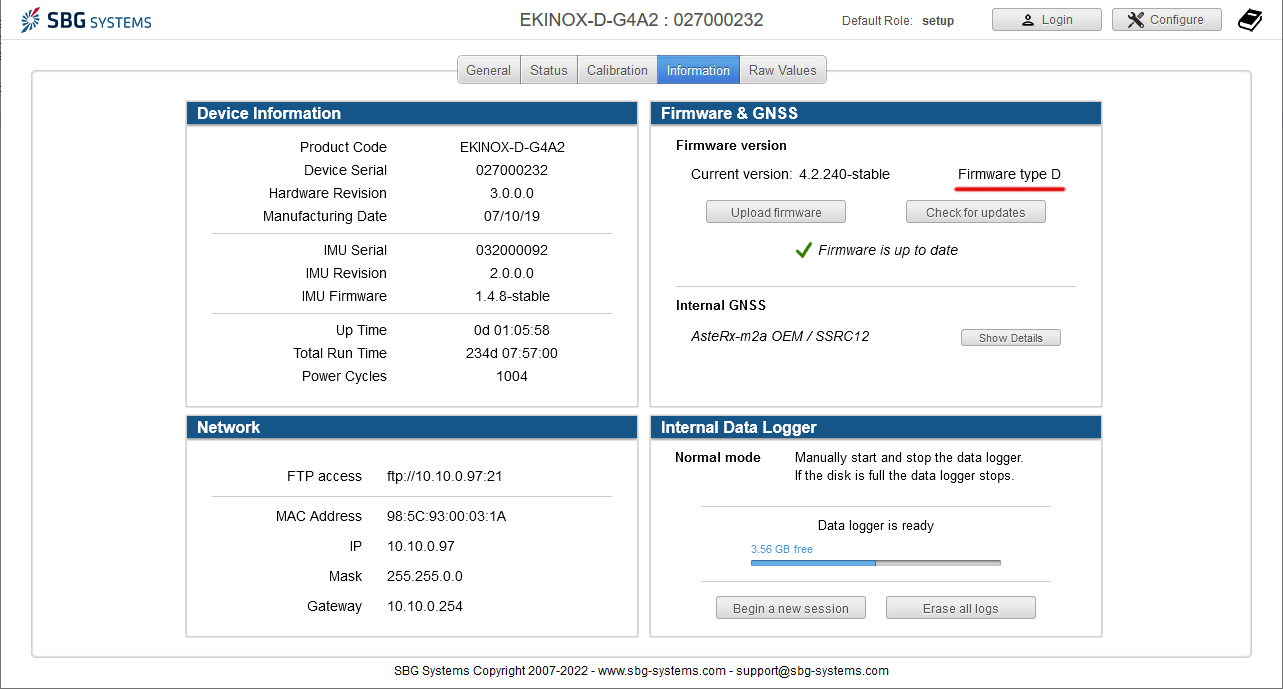Click the Firmware type D label

(x=1009, y=174)
